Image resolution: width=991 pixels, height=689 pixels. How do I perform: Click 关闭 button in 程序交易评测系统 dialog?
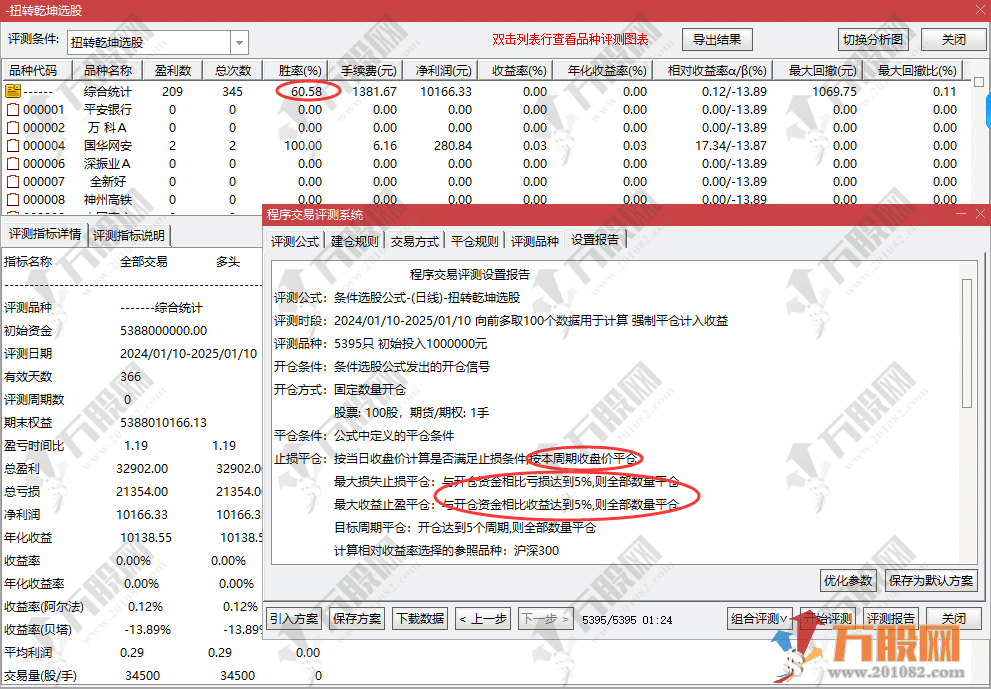pos(954,618)
